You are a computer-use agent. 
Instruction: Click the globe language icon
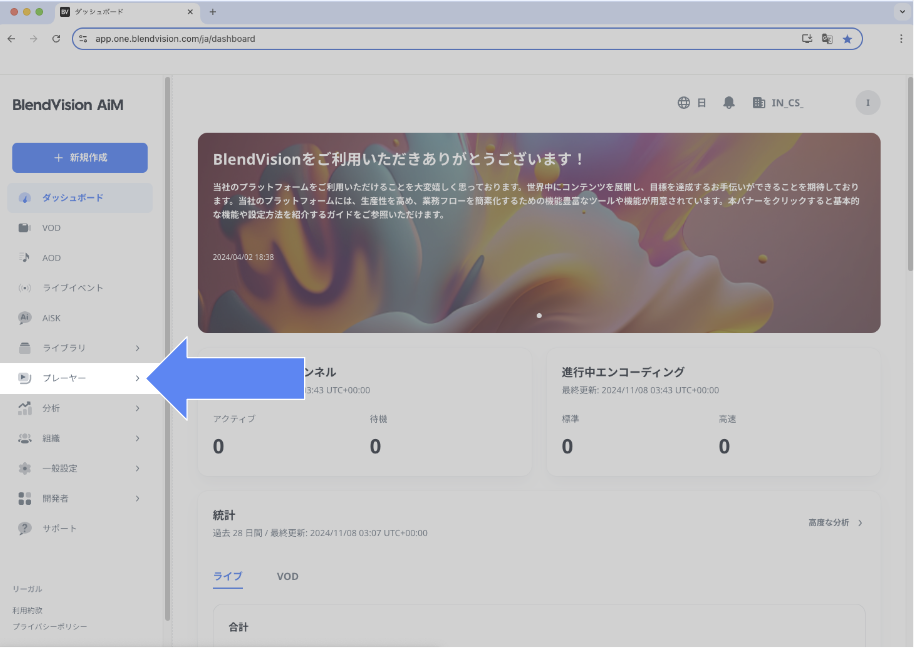pos(684,103)
